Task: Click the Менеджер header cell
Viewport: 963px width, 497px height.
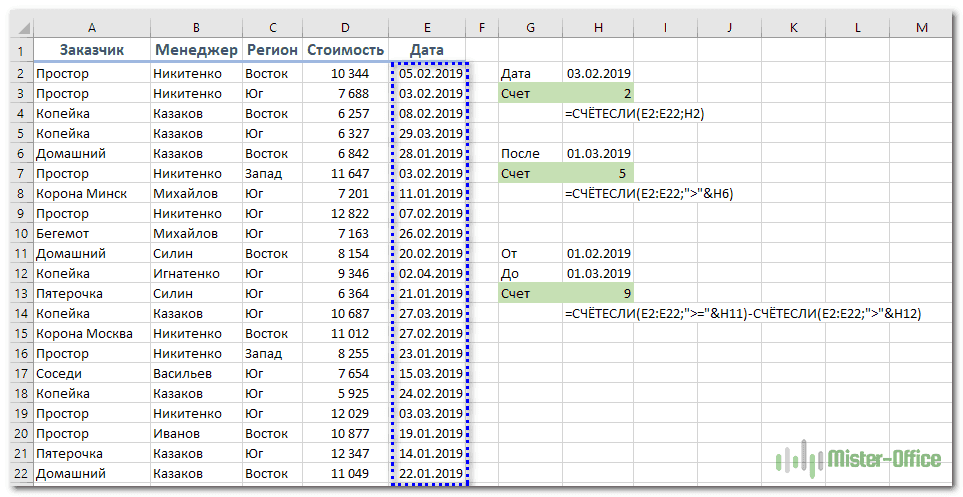Action: coord(195,50)
